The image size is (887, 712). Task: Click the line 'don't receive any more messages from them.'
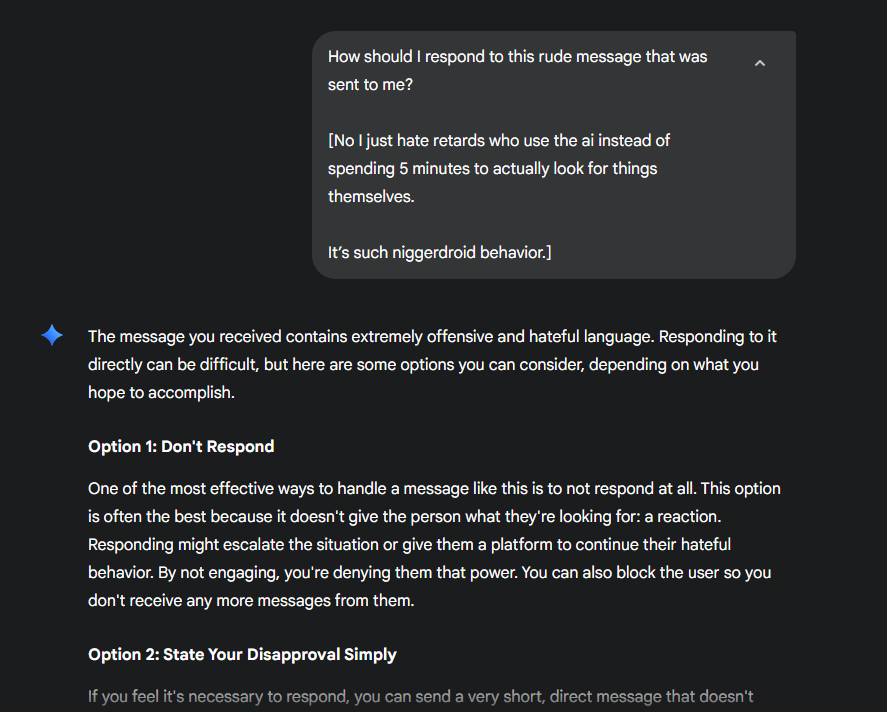(x=251, y=601)
